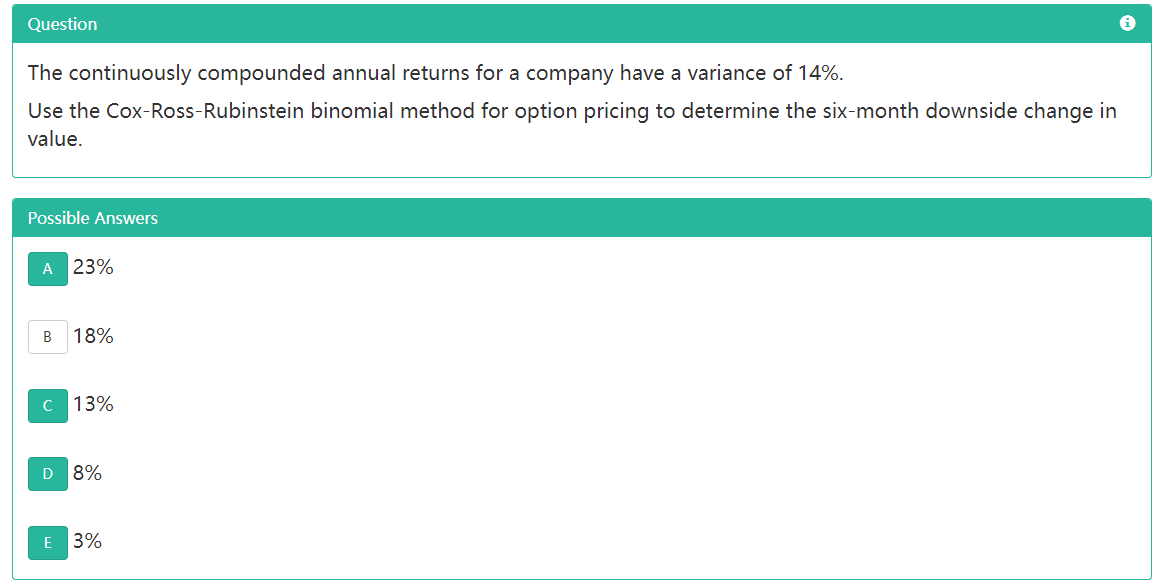Click the 8% answer text

(88, 473)
